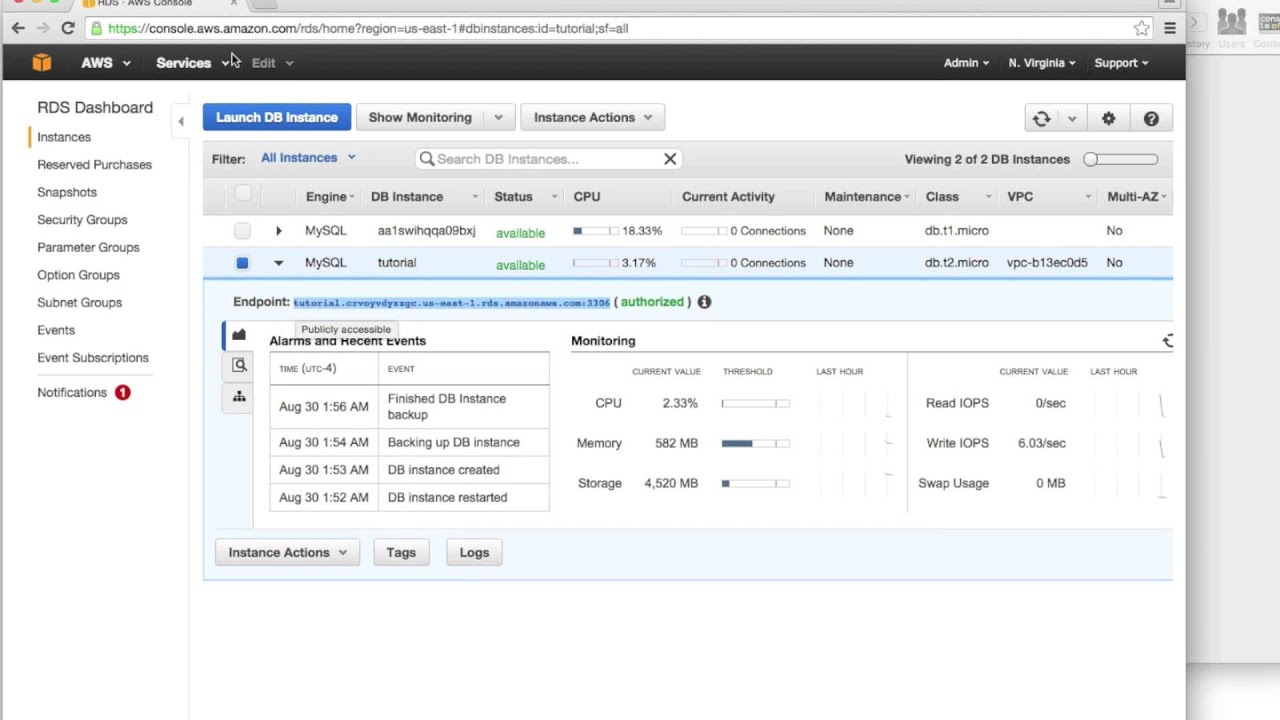Image resolution: width=1280 pixels, height=720 pixels.
Task: Click the Logs button
Action: [x=474, y=552]
